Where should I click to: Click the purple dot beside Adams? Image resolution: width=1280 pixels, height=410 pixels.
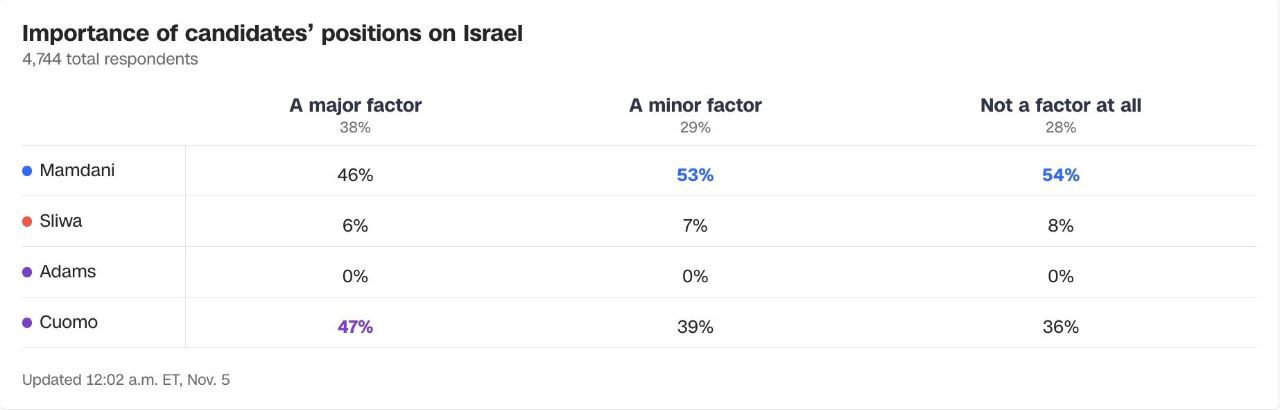coord(27,272)
